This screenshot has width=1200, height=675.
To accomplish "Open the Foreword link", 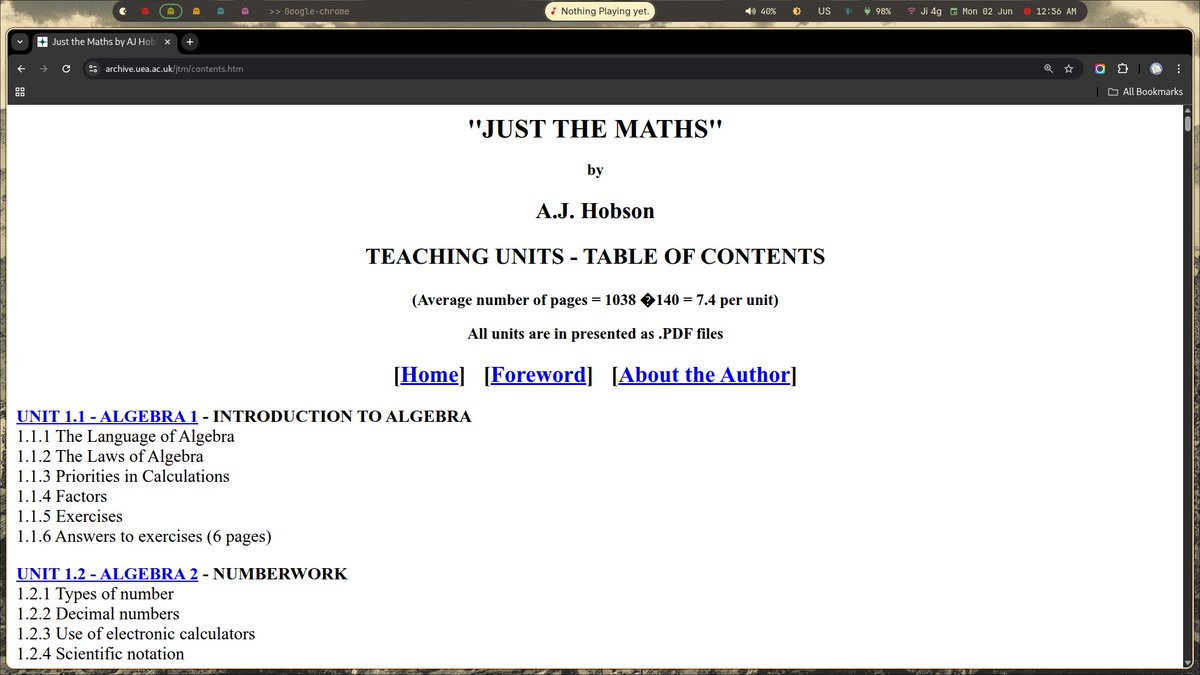I will 538,375.
